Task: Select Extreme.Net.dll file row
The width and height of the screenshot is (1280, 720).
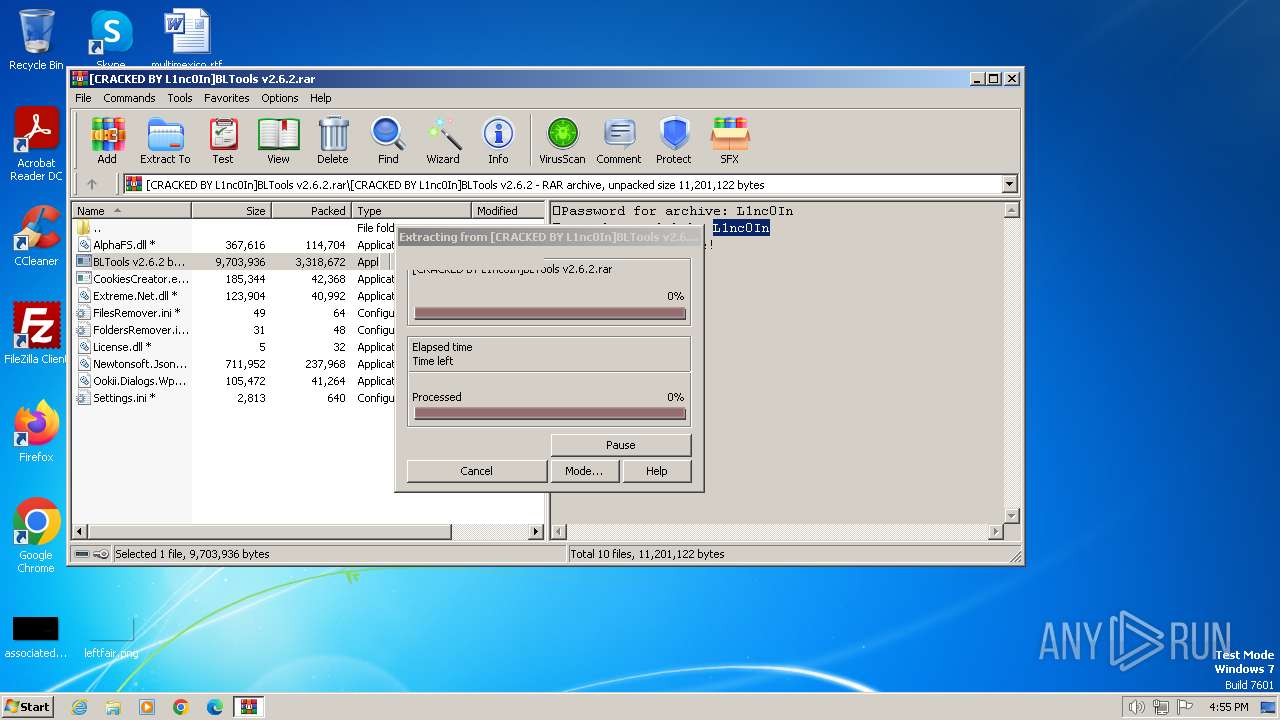Action: (235, 296)
